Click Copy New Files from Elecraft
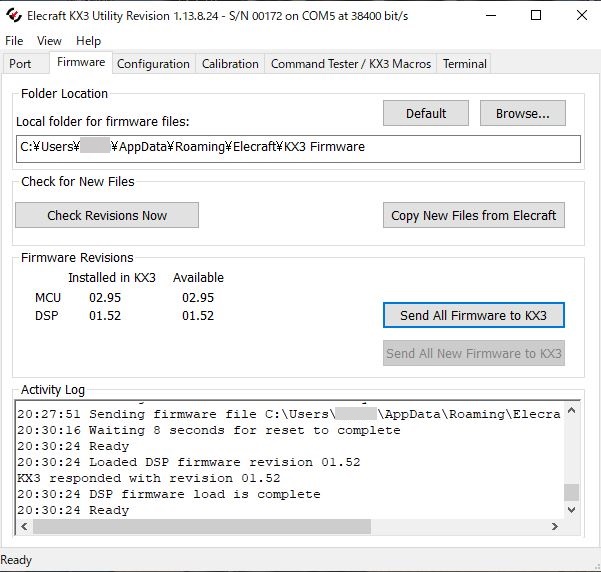The image size is (601, 572). 474,215
